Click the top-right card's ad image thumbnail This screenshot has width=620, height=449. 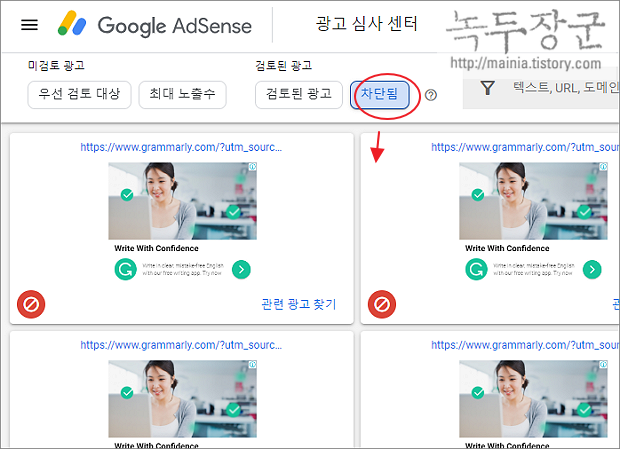pyautogui.click(x=533, y=201)
